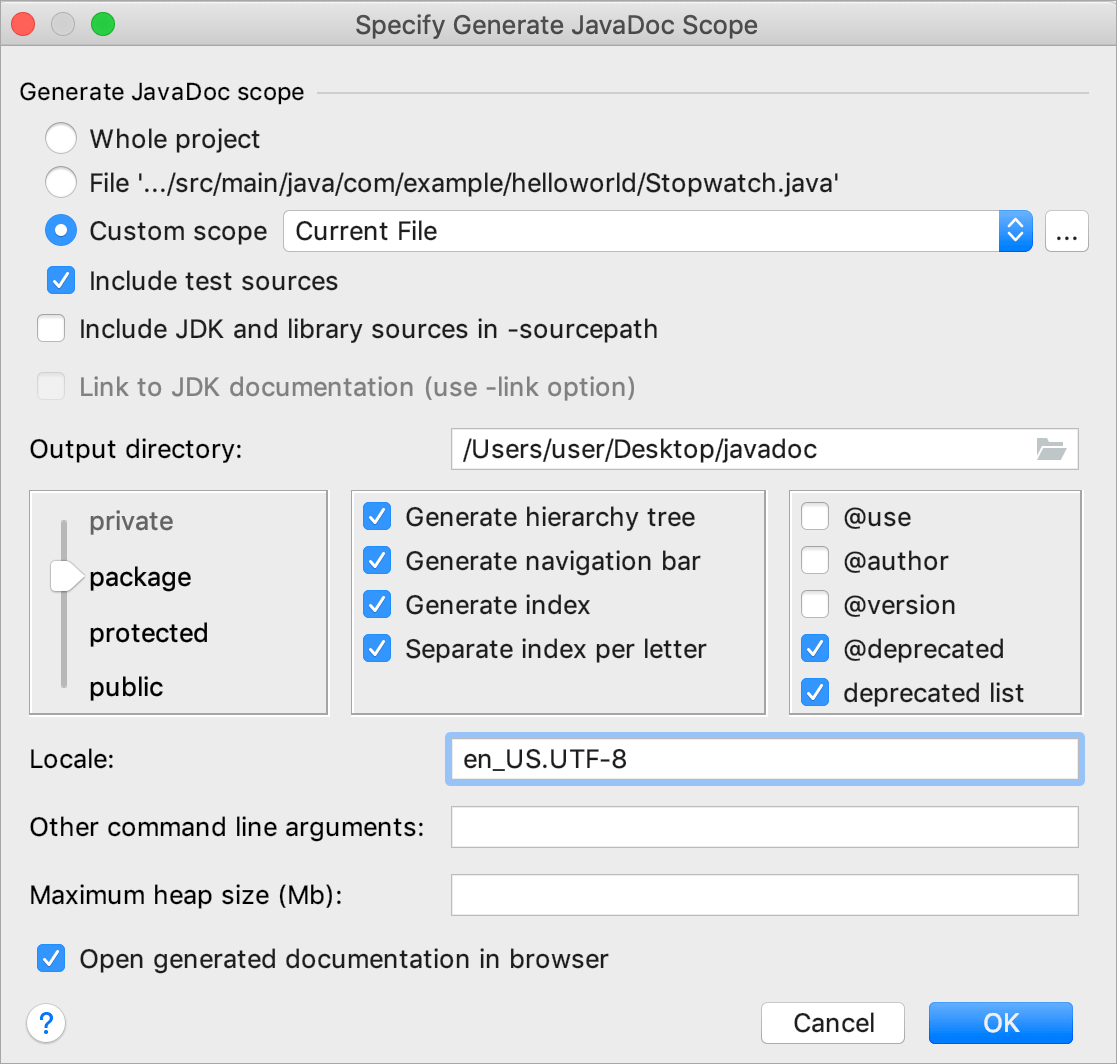Open the output directory folder browser icon
The image size is (1117, 1064).
coord(1050,449)
